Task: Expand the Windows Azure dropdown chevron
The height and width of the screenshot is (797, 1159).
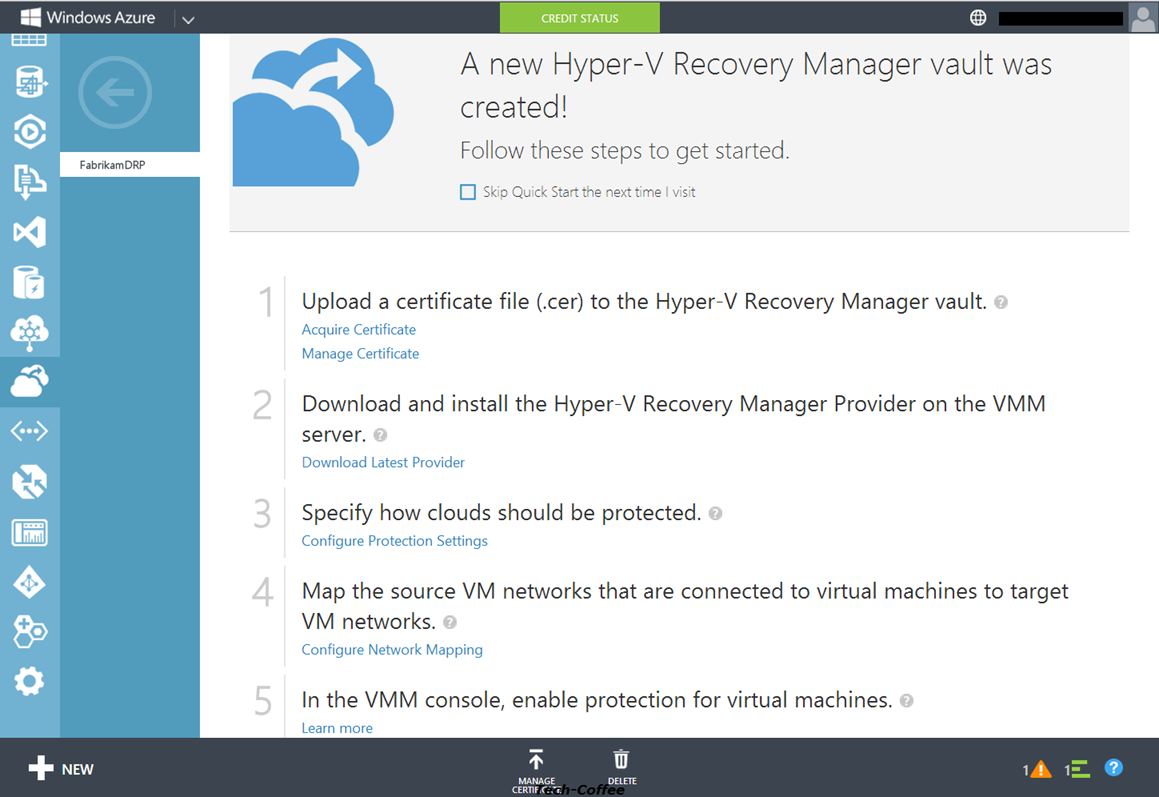Action: (x=188, y=19)
